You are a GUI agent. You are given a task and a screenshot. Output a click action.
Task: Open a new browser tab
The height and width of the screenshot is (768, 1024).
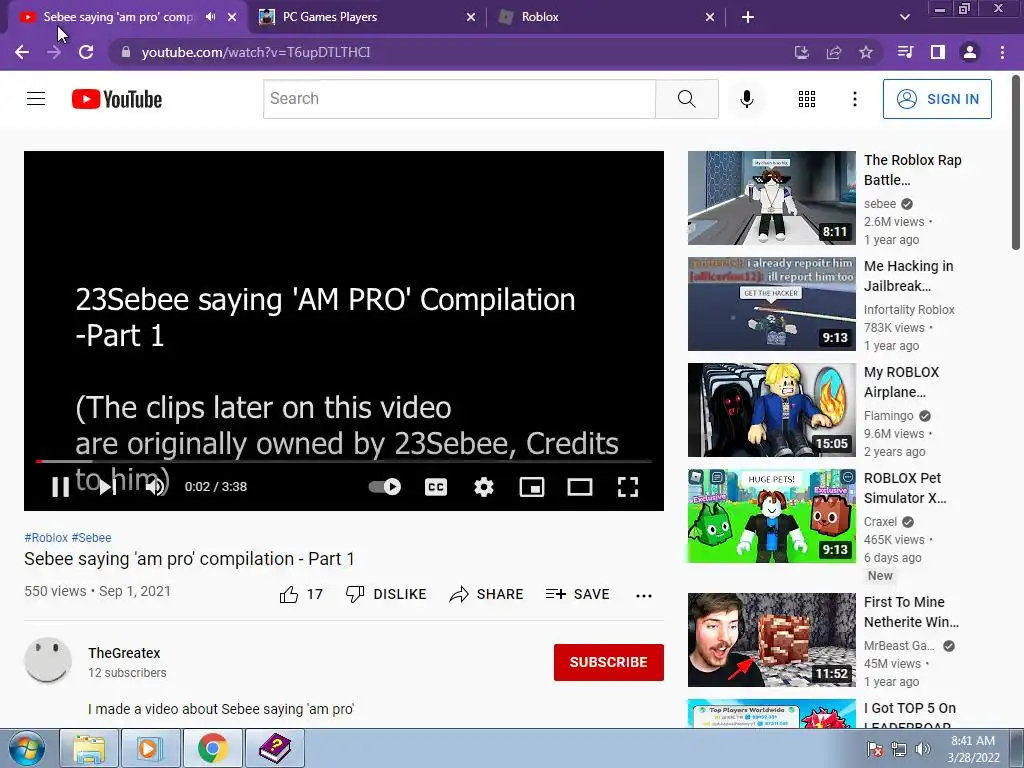click(748, 17)
